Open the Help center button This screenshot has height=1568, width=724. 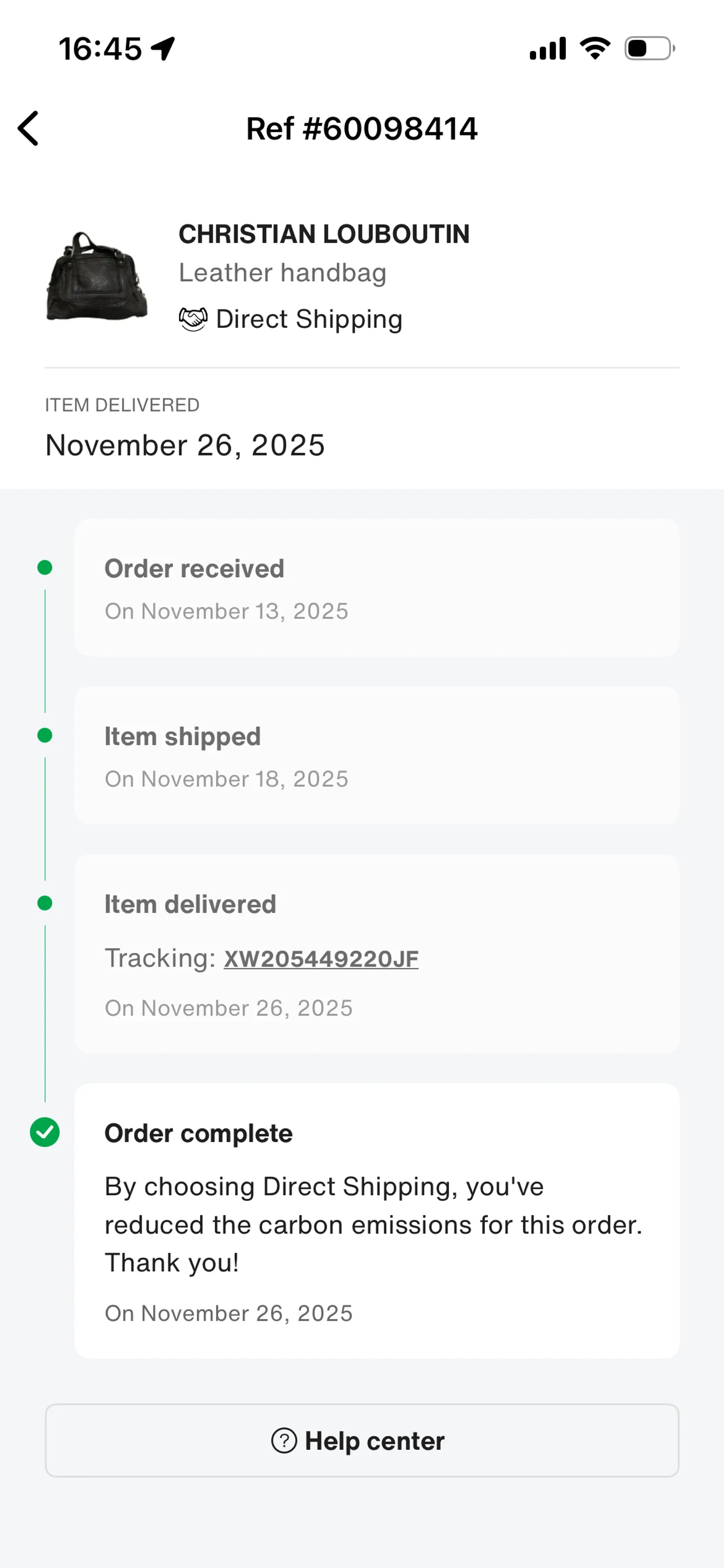click(x=362, y=1440)
